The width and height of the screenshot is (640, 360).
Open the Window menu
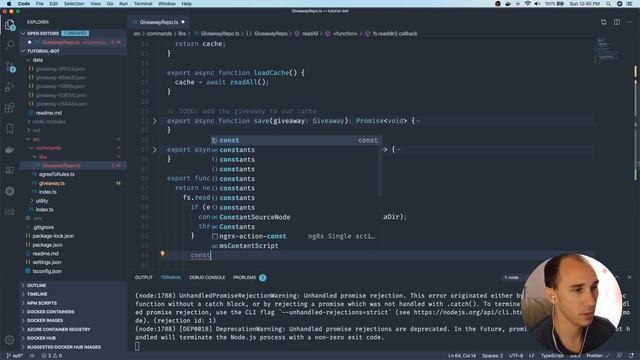(167, 4)
